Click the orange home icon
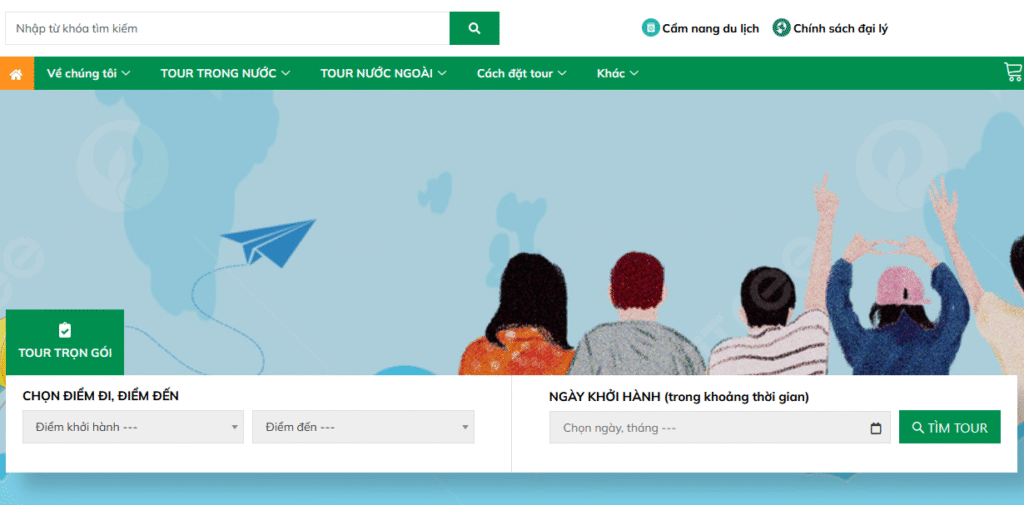The height and width of the screenshot is (505, 1024). (x=16, y=74)
